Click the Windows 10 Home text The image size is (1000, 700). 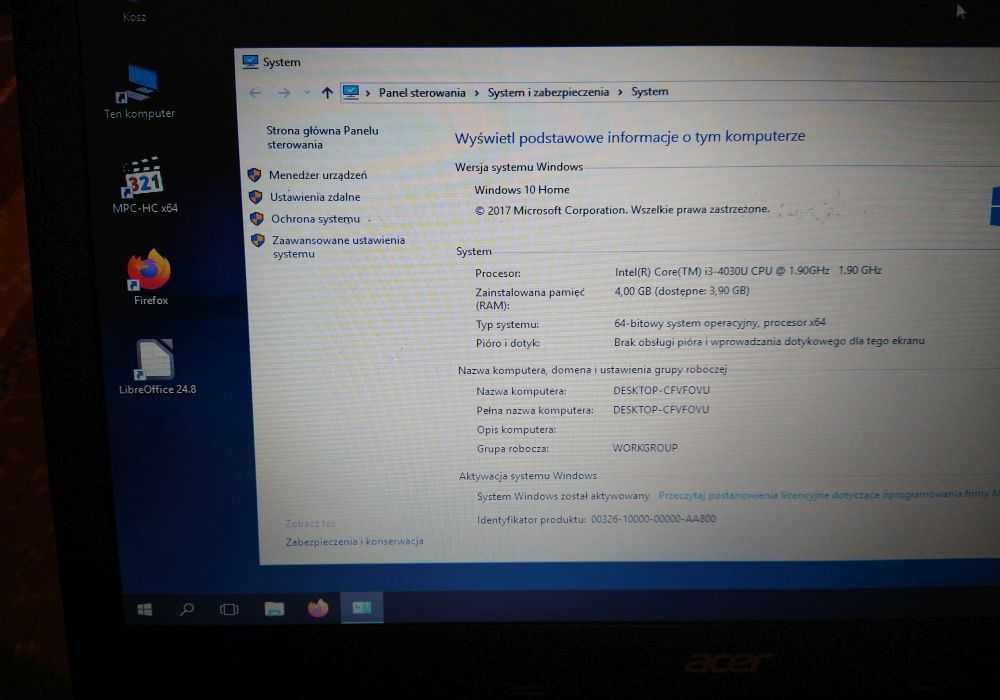click(x=522, y=189)
